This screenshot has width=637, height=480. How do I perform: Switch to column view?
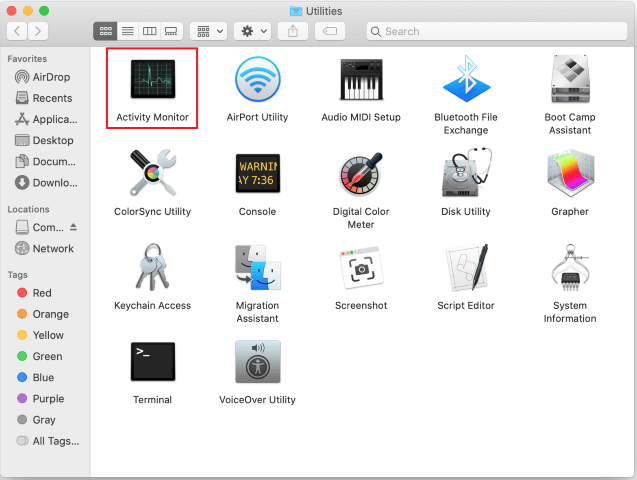[150, 31]
